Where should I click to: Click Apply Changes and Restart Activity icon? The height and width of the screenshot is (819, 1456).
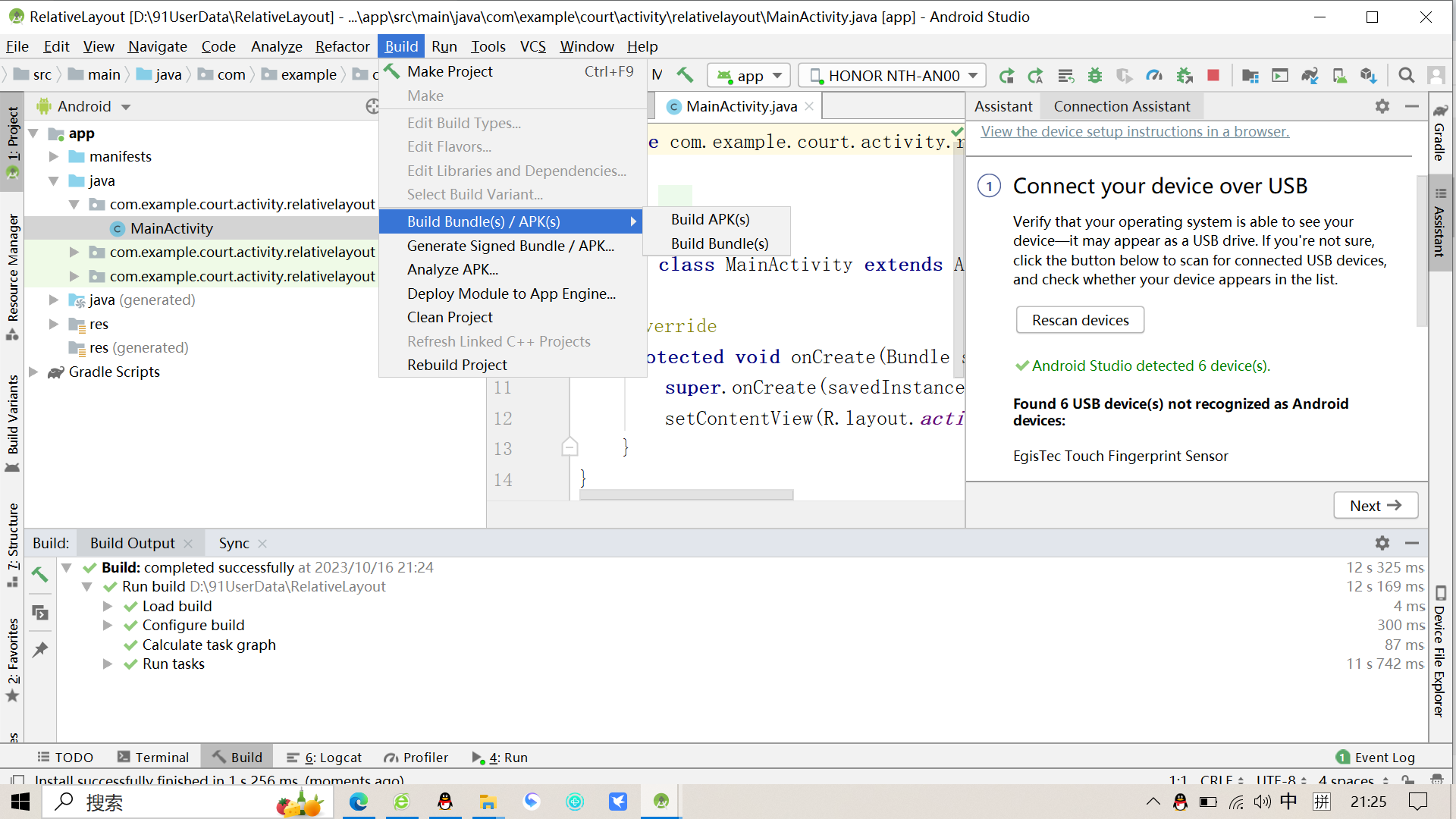tap(1006, 75)
